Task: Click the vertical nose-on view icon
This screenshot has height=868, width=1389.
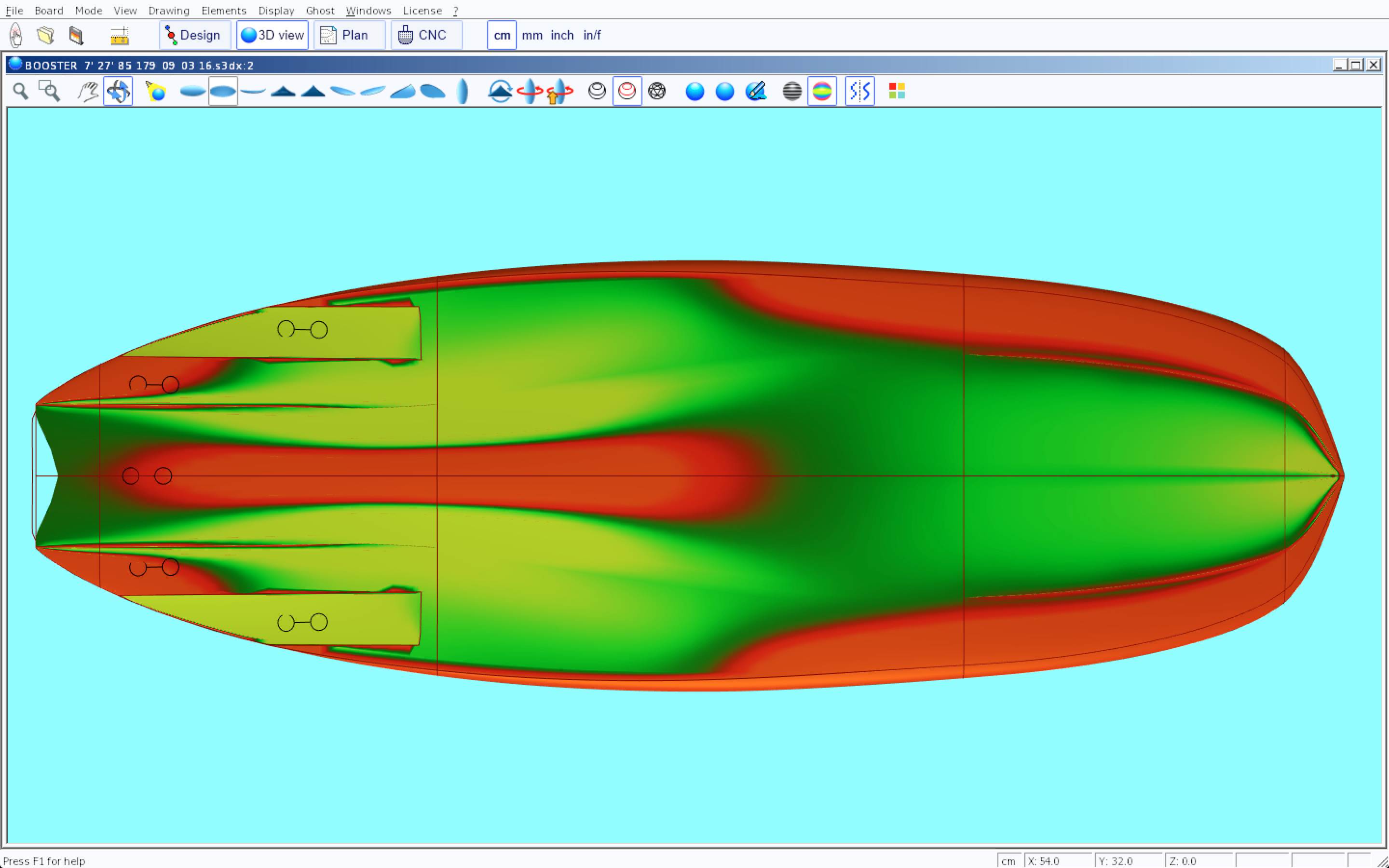Action: click(x=463, y=91)
